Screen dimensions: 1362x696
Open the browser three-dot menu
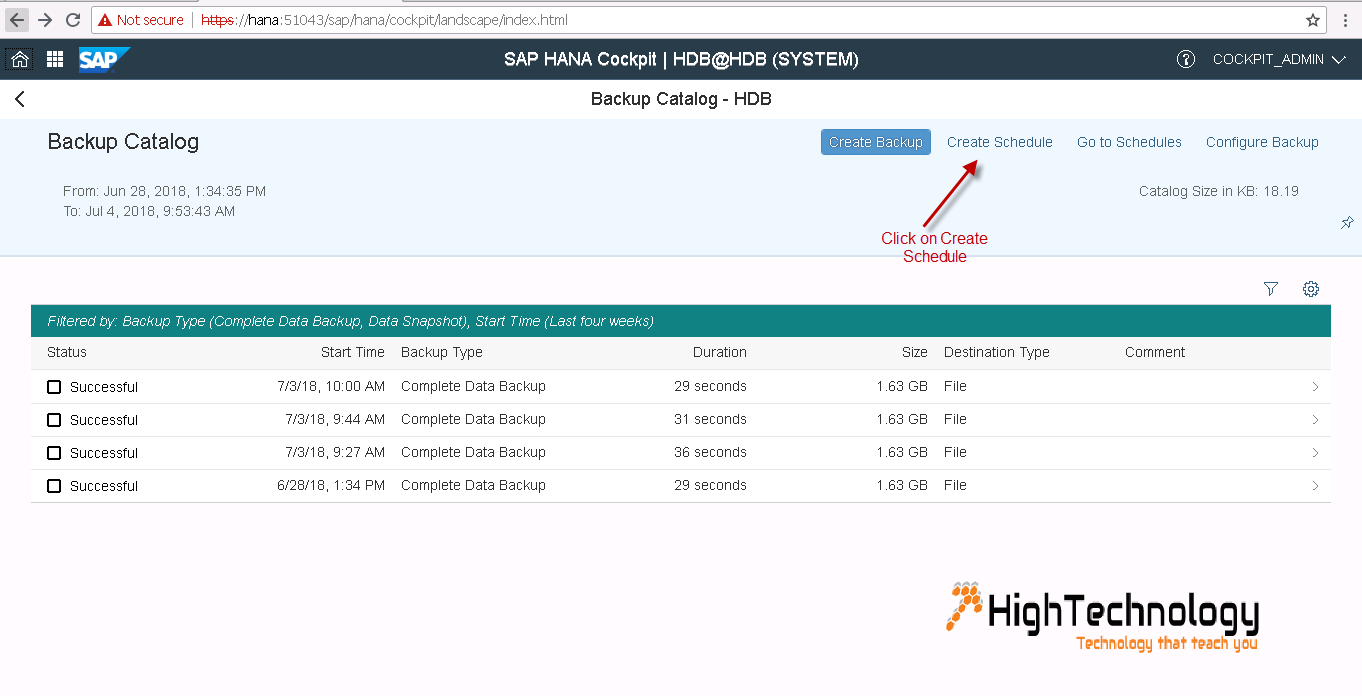pos(1346,20)
